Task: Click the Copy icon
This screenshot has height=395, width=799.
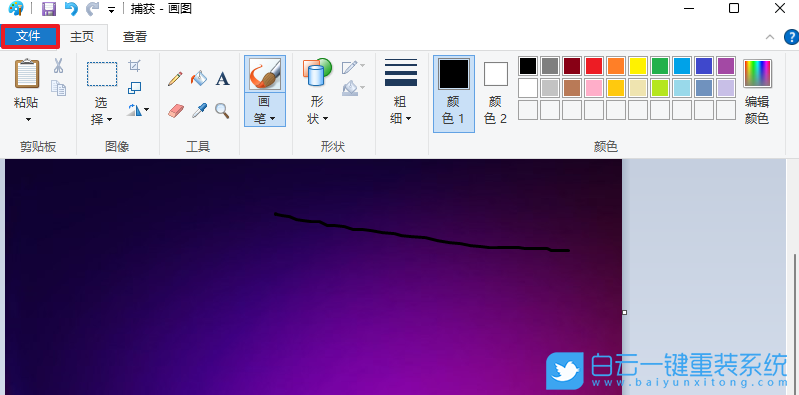Action: point(59,88)
